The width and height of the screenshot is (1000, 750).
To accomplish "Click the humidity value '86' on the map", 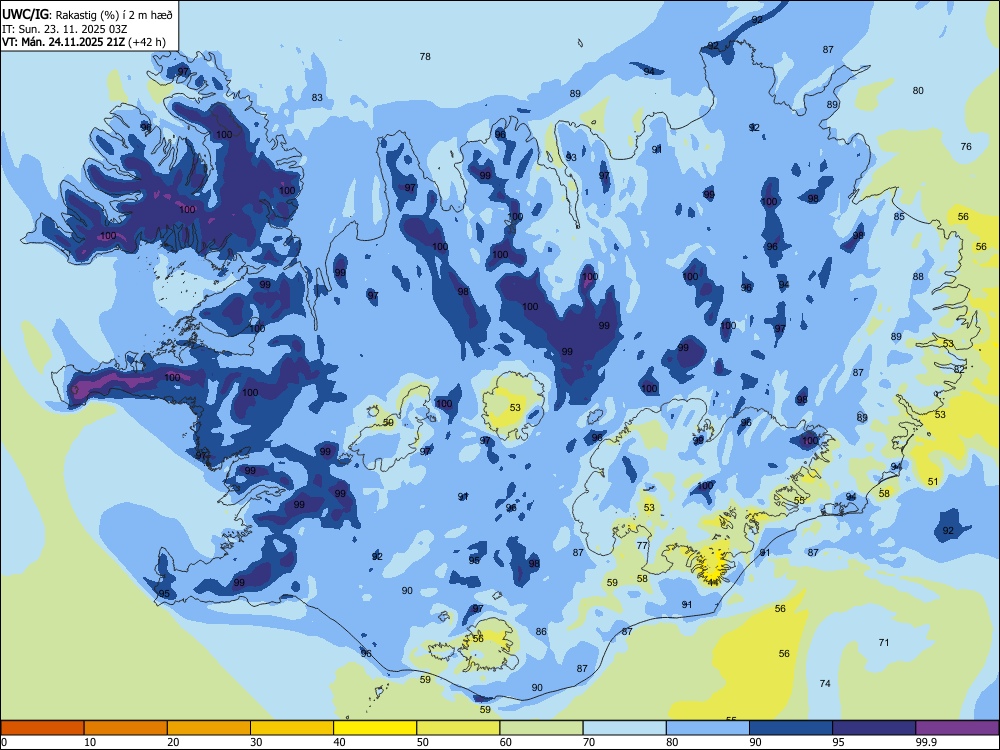I will [x=541, y=632].
